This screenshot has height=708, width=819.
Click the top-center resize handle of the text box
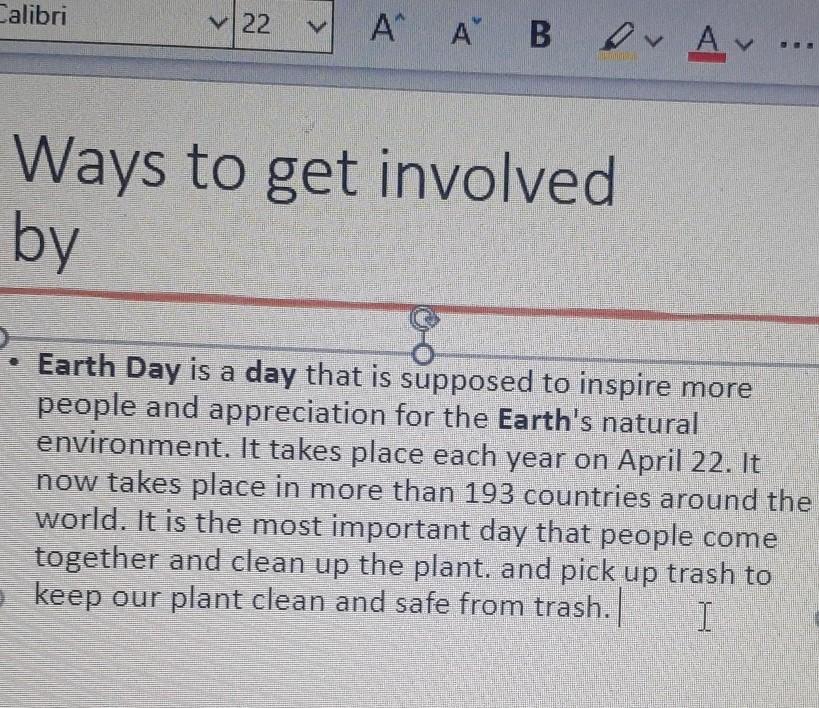pos(423,354)
